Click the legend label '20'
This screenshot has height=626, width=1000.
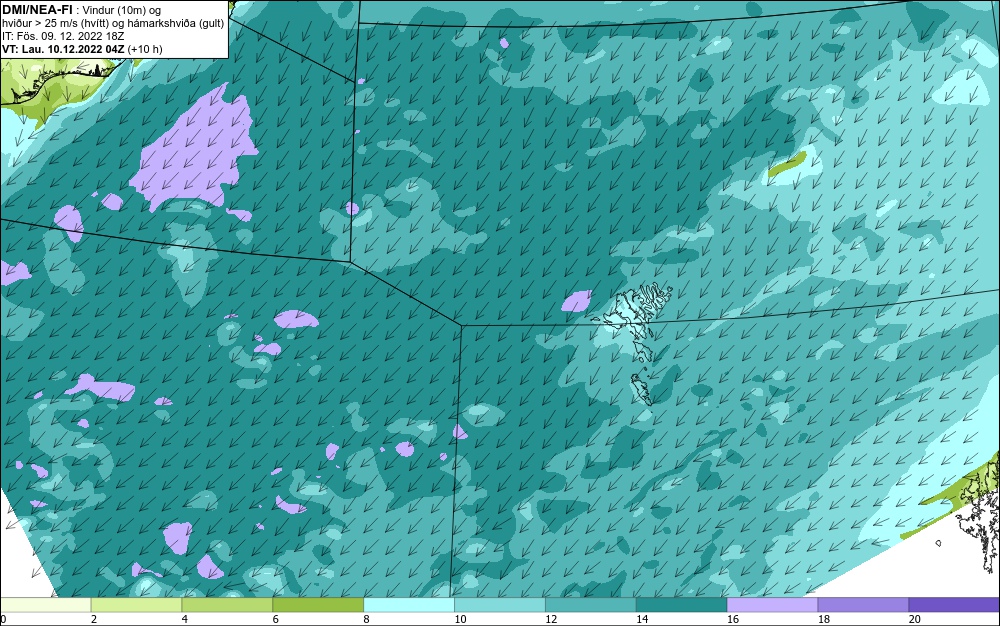point(915,619)
